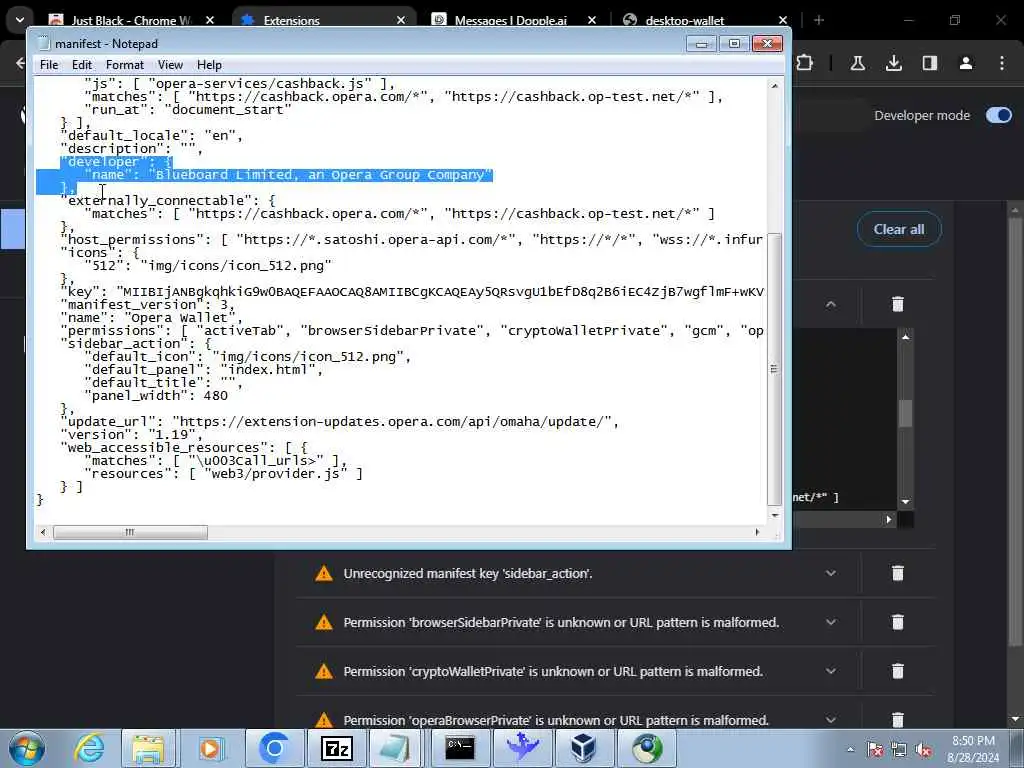Click Notepad horizontal scrollbar thumb

pos(130,532)
